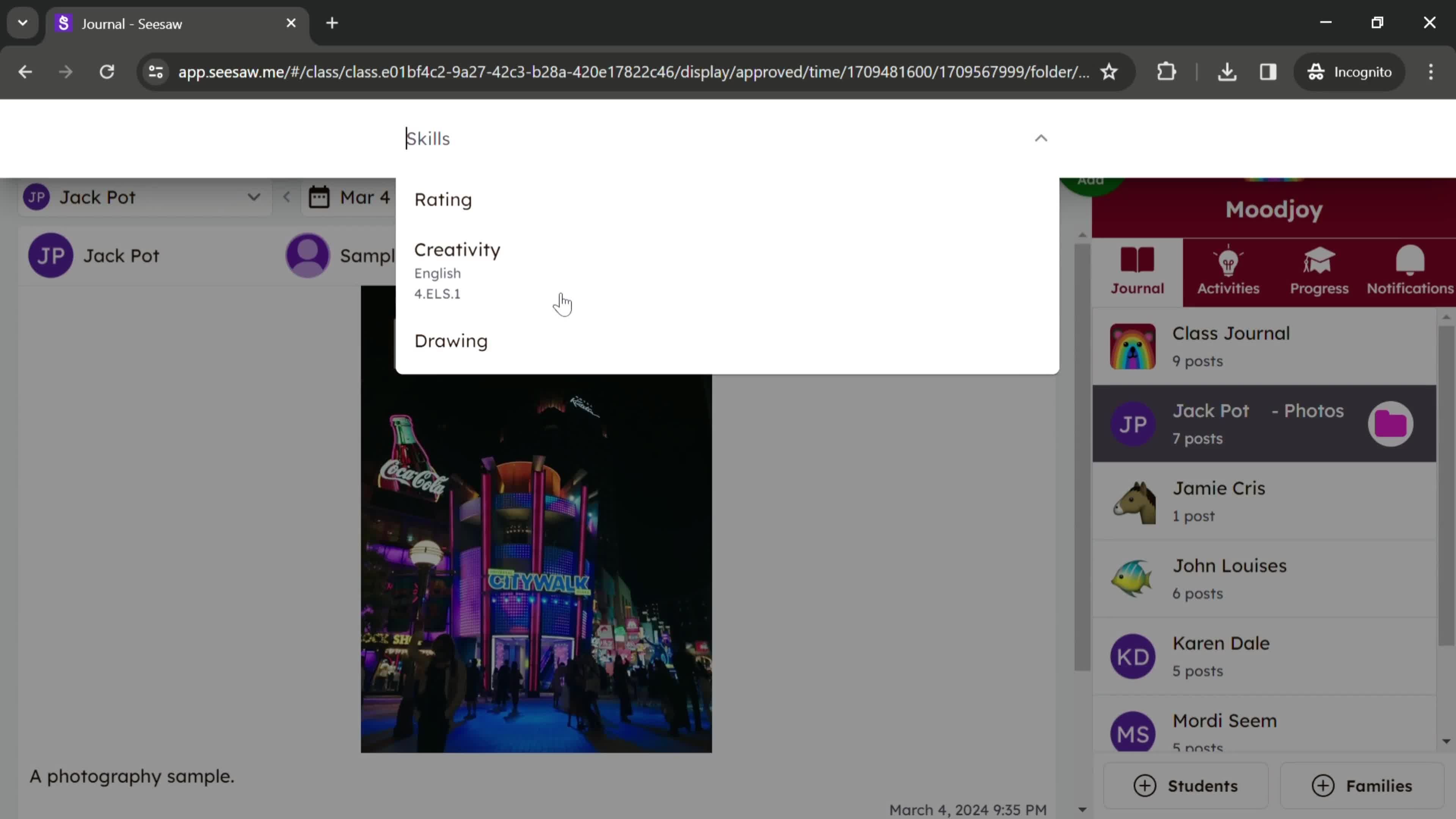Viewport: 1456px width, 819px height.
Task: Click the March 4, 2024 timestamp
Action: [x=968, y=810]
